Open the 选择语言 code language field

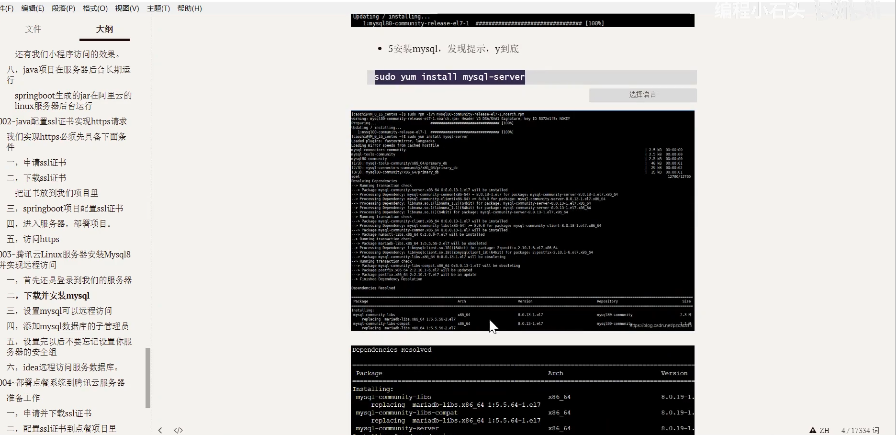tap(643, 95)
